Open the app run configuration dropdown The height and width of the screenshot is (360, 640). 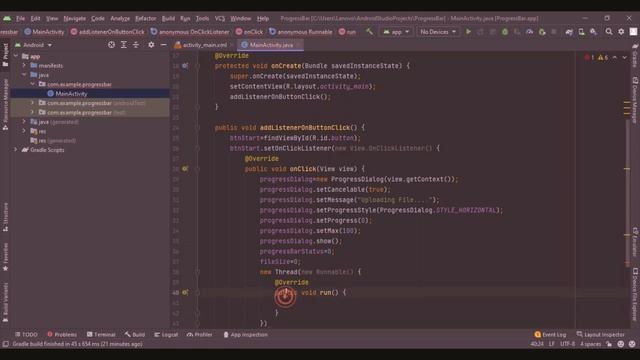pyautogui.click(x=396, y=32)
